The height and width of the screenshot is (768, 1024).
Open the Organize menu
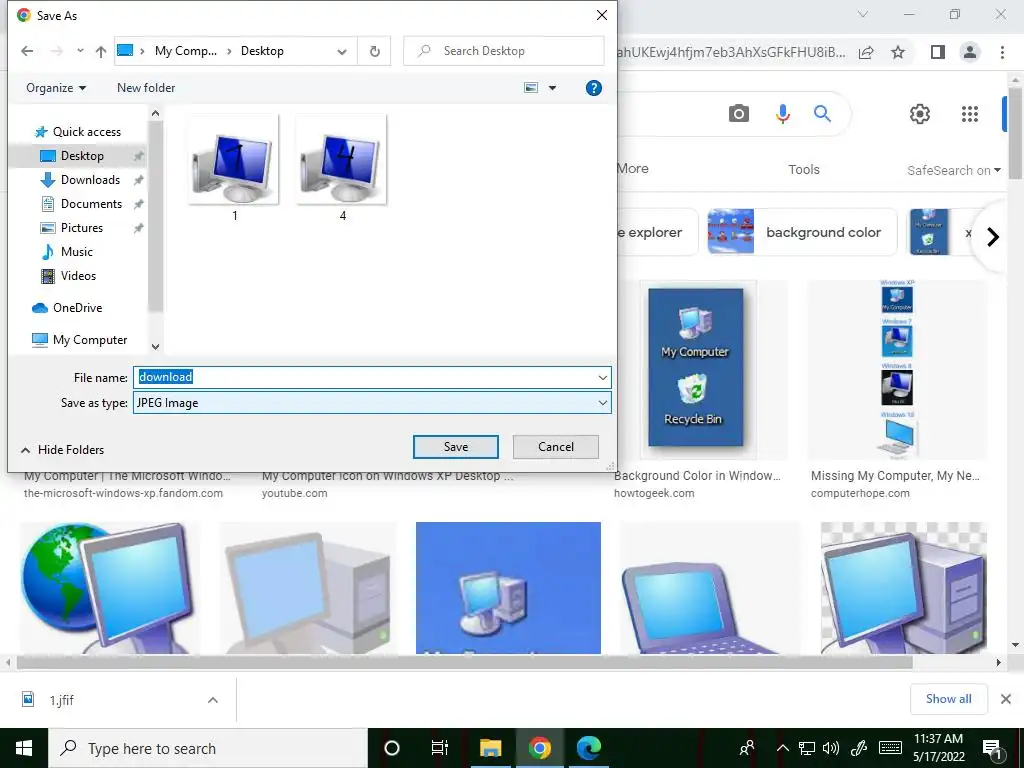pyautogui.click(x=56, y=88)
